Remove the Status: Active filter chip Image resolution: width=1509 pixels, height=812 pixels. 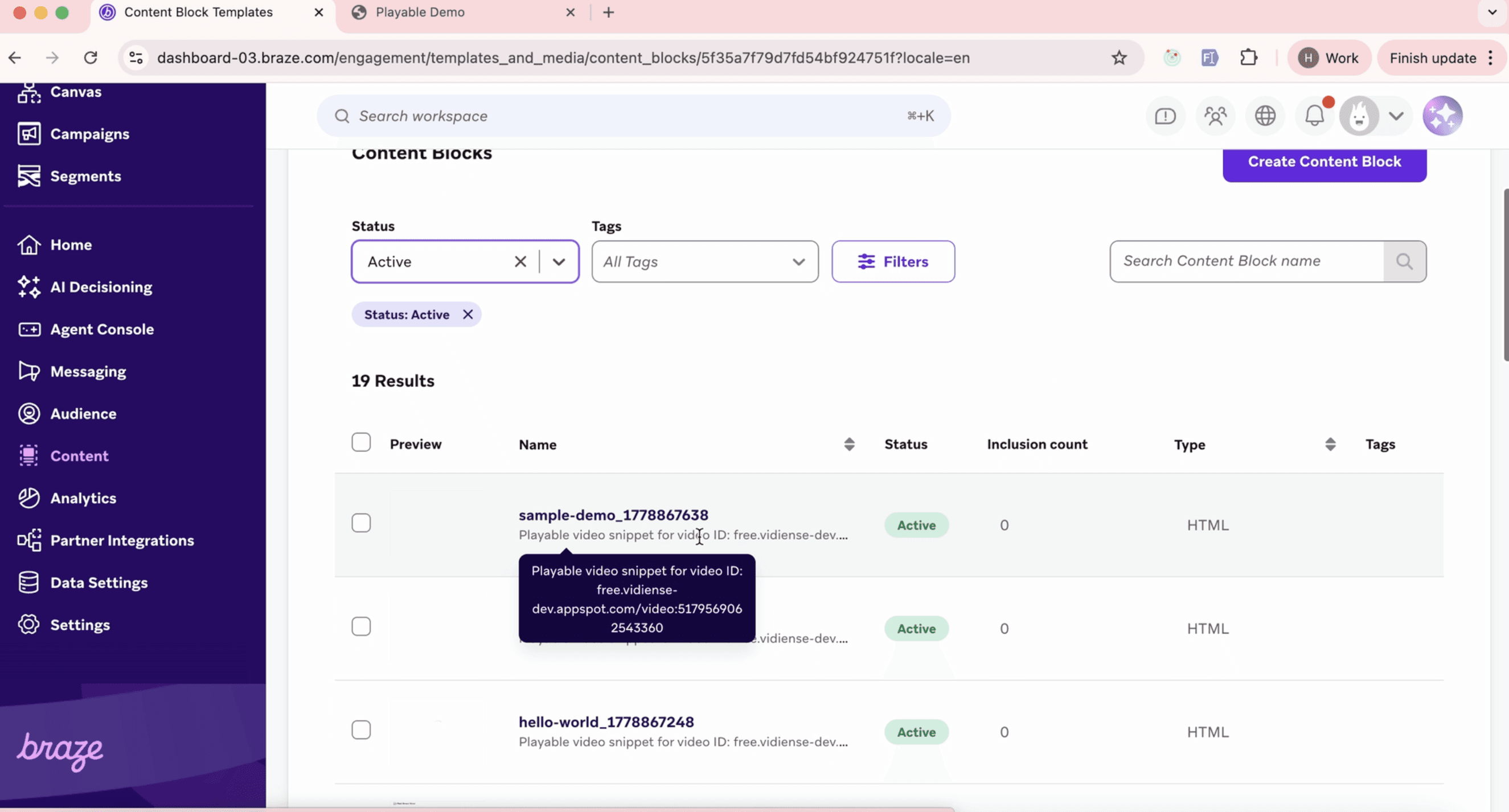(x=468, y=314)
